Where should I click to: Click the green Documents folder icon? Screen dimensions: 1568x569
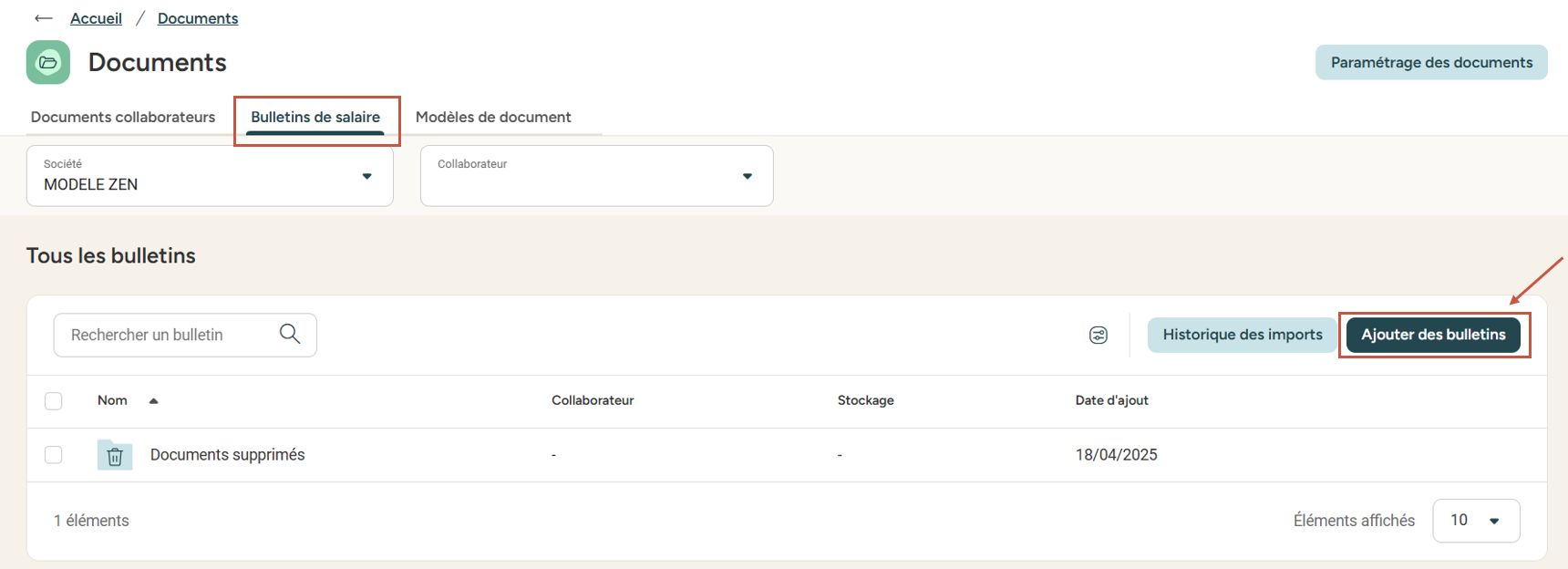[x=48, y=62]
